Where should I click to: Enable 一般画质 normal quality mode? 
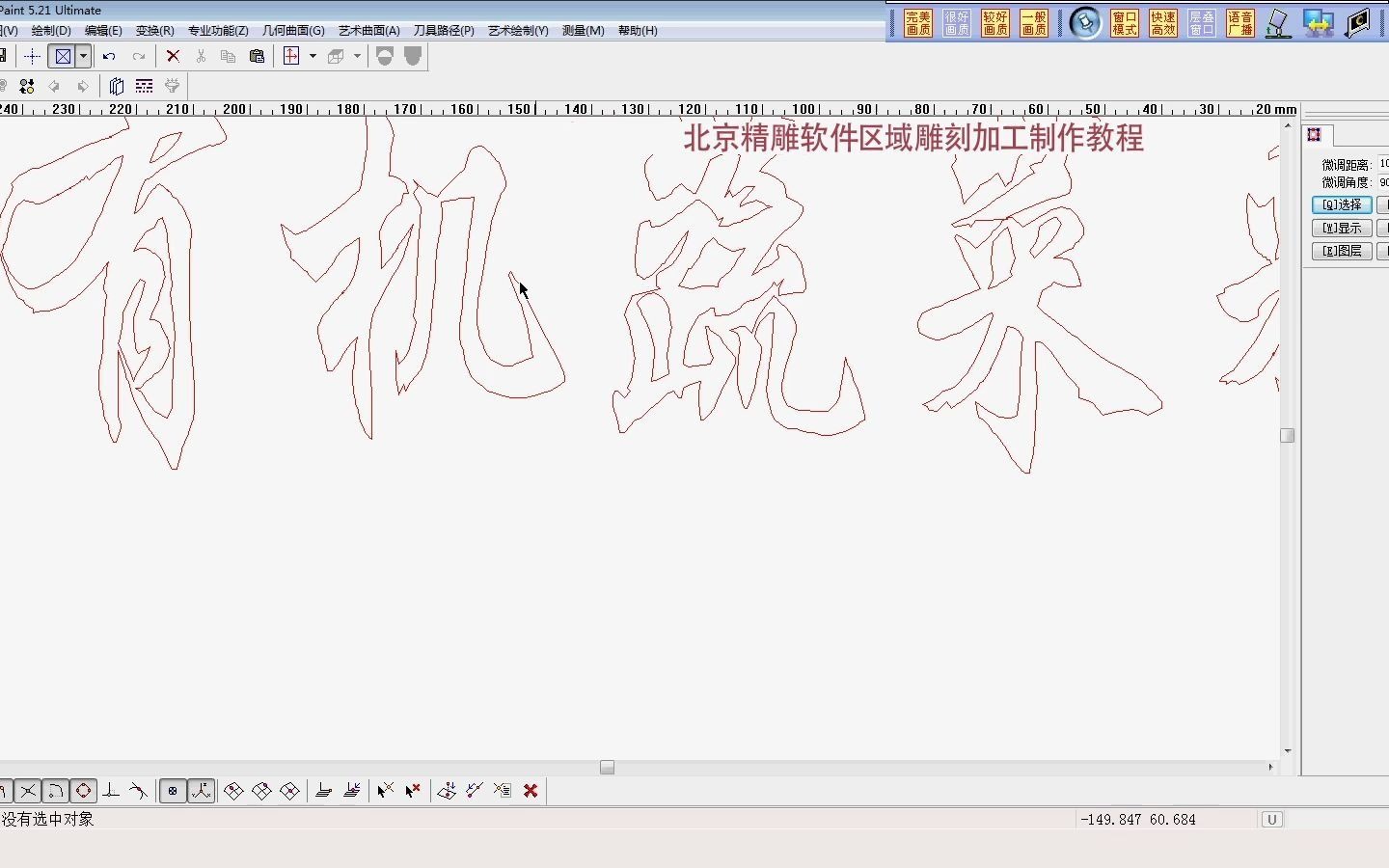pyautogui.click(x=1034, y=21)
